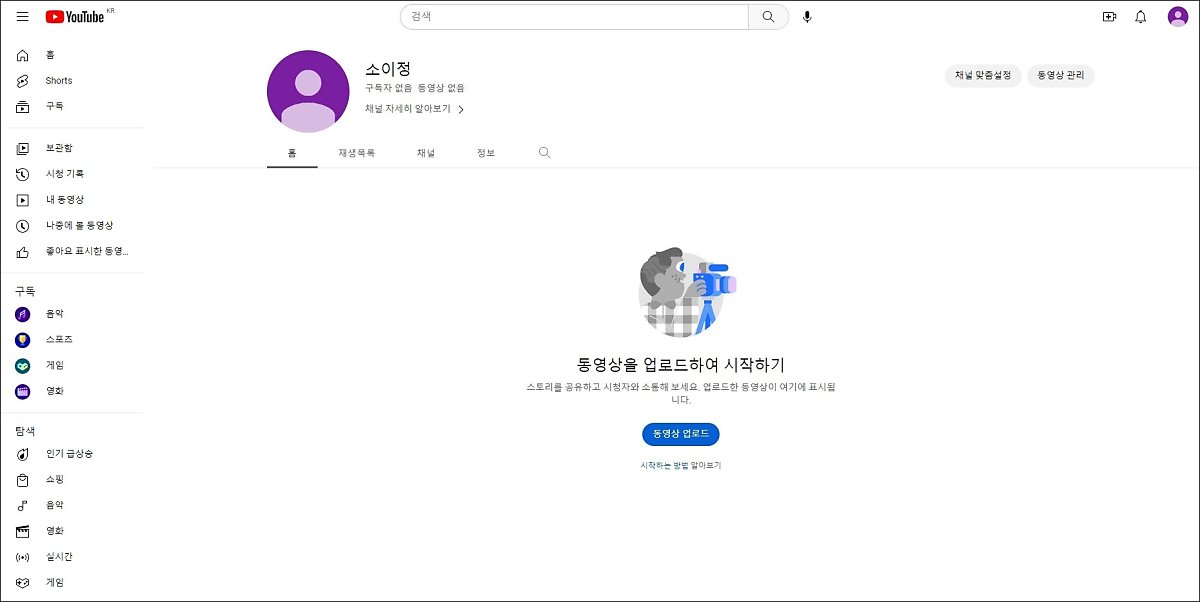Start voice search with microphone icon

tap(807, 17)
